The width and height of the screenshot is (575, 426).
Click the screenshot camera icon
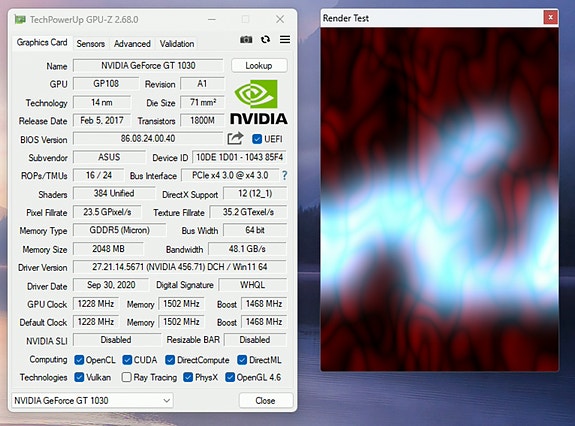point(246,40)
